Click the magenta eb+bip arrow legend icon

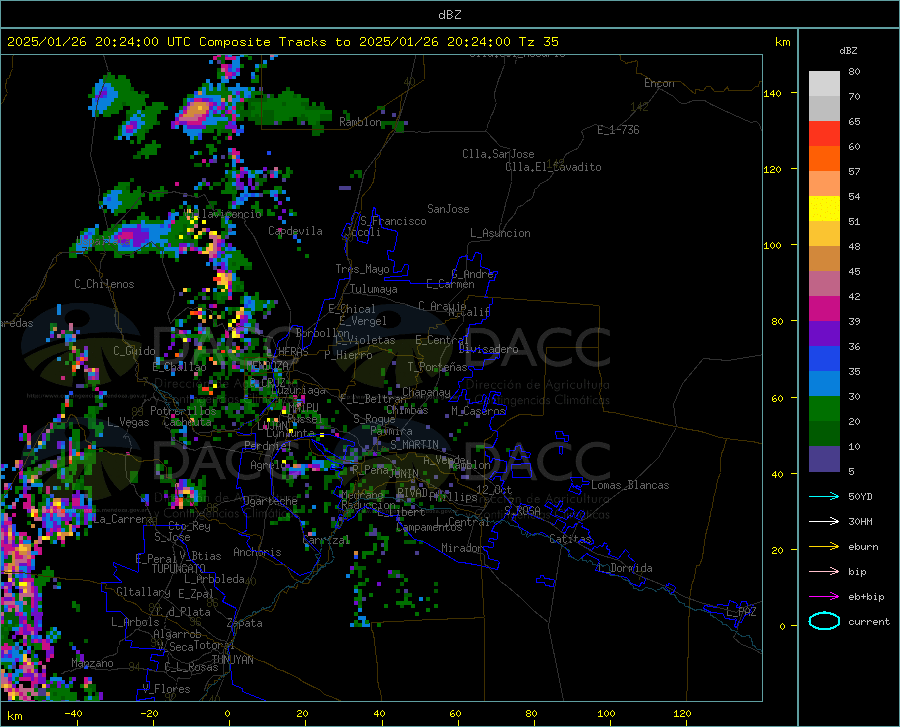pos(824,597)
